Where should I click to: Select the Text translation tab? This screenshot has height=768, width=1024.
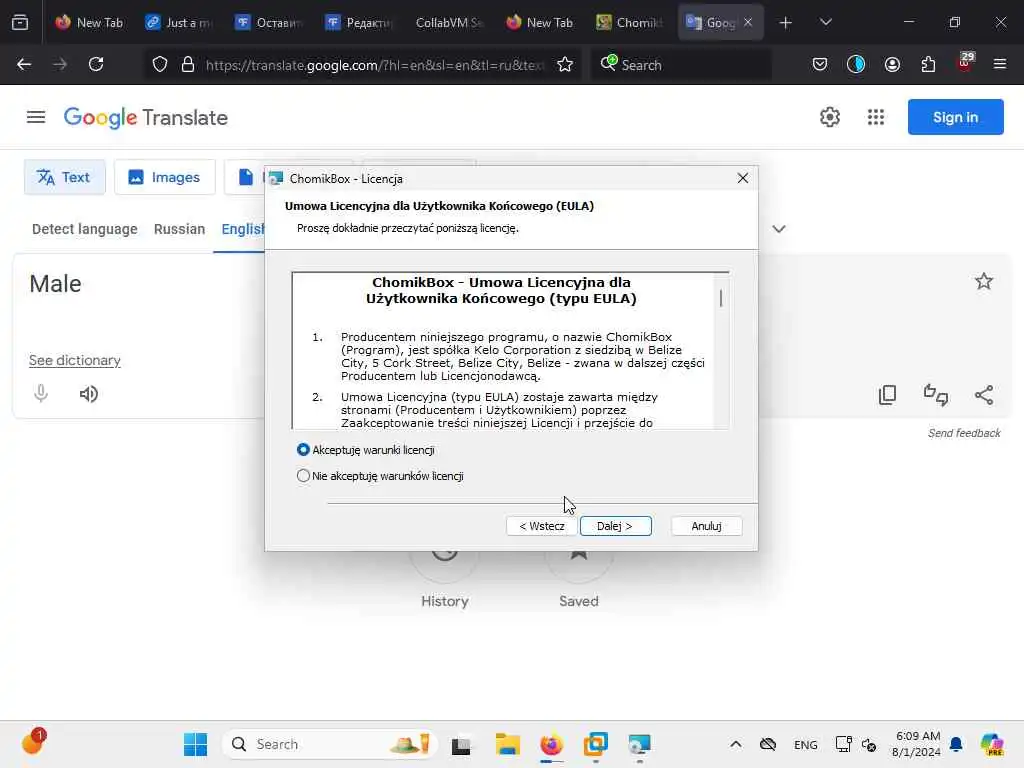(x=64, y=177)
